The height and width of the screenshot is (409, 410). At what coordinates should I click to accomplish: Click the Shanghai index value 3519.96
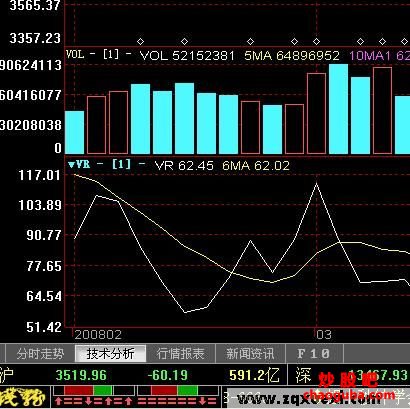pos(81,375)
